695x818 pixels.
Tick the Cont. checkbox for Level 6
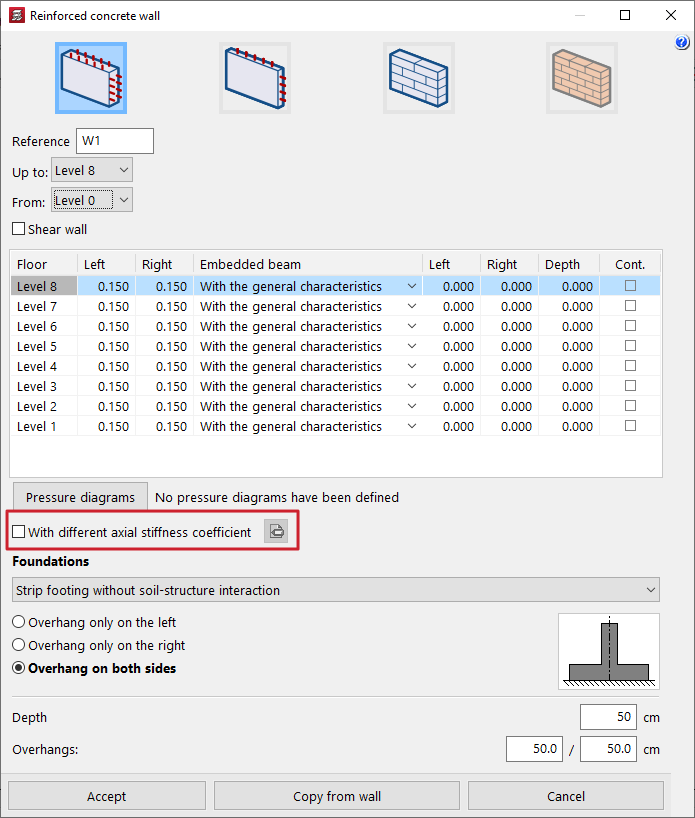click(x=630, y=326)
